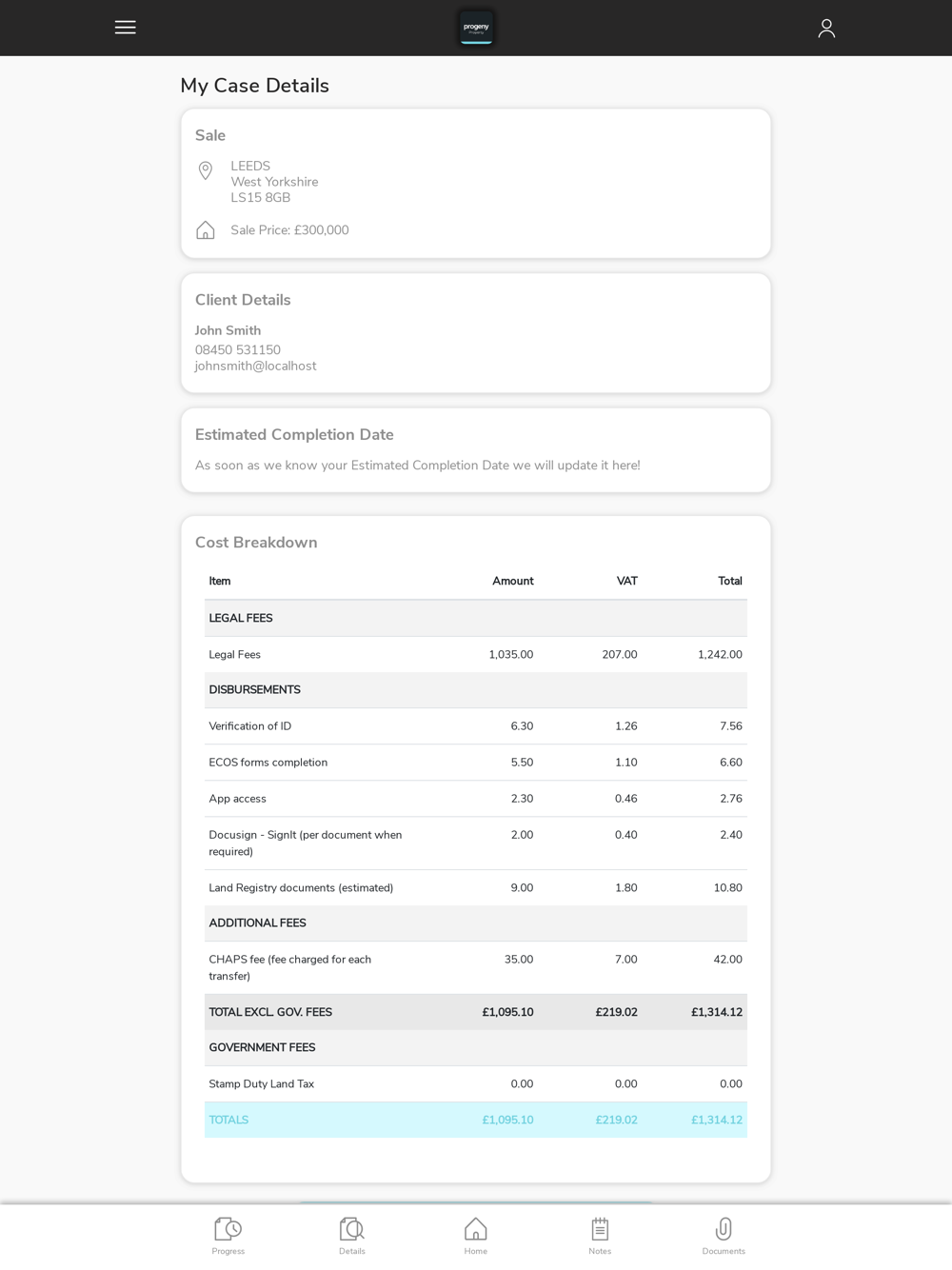This screenshot has height=1270, width=952.
Task: Open the Notes tab
Action: 600,1236
